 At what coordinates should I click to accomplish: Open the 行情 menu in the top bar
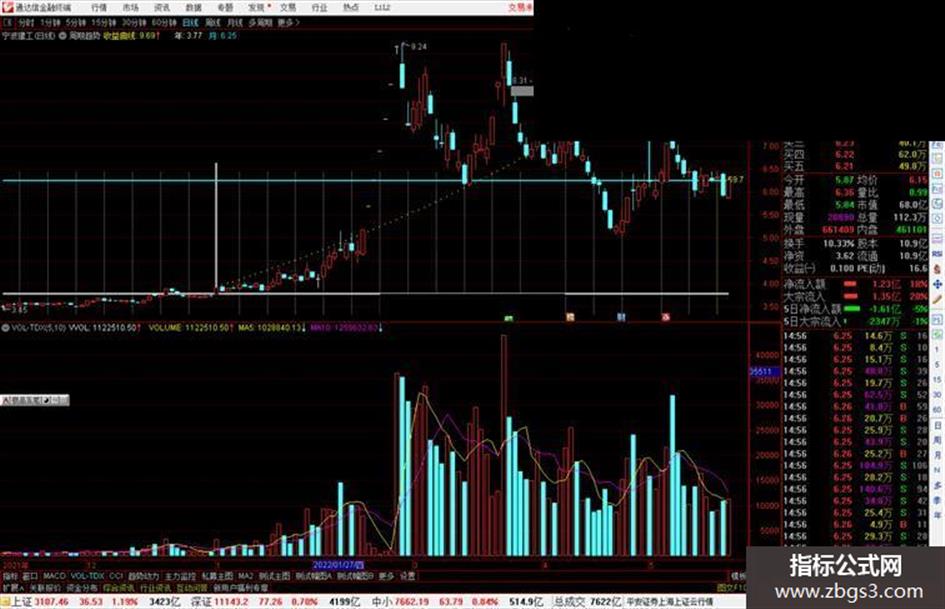99,7
